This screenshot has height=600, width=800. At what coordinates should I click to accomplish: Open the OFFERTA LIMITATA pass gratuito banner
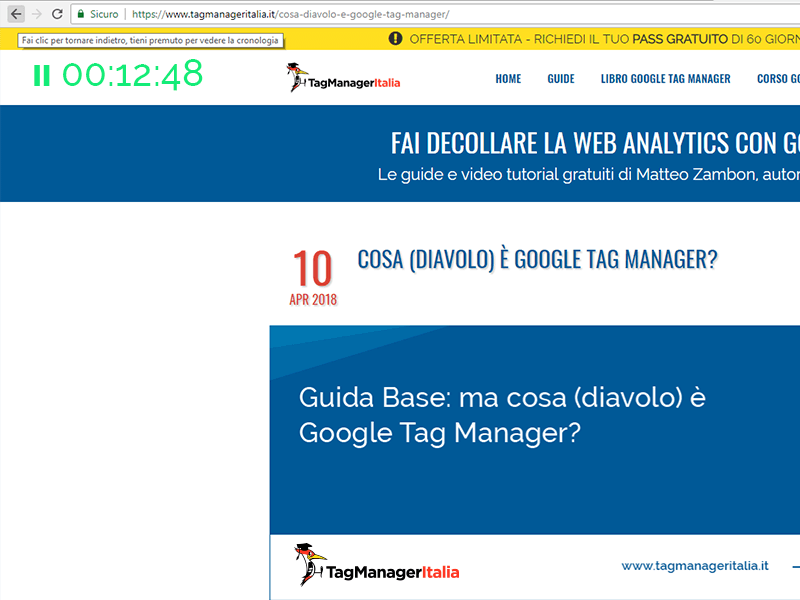(x=605, y=39)
